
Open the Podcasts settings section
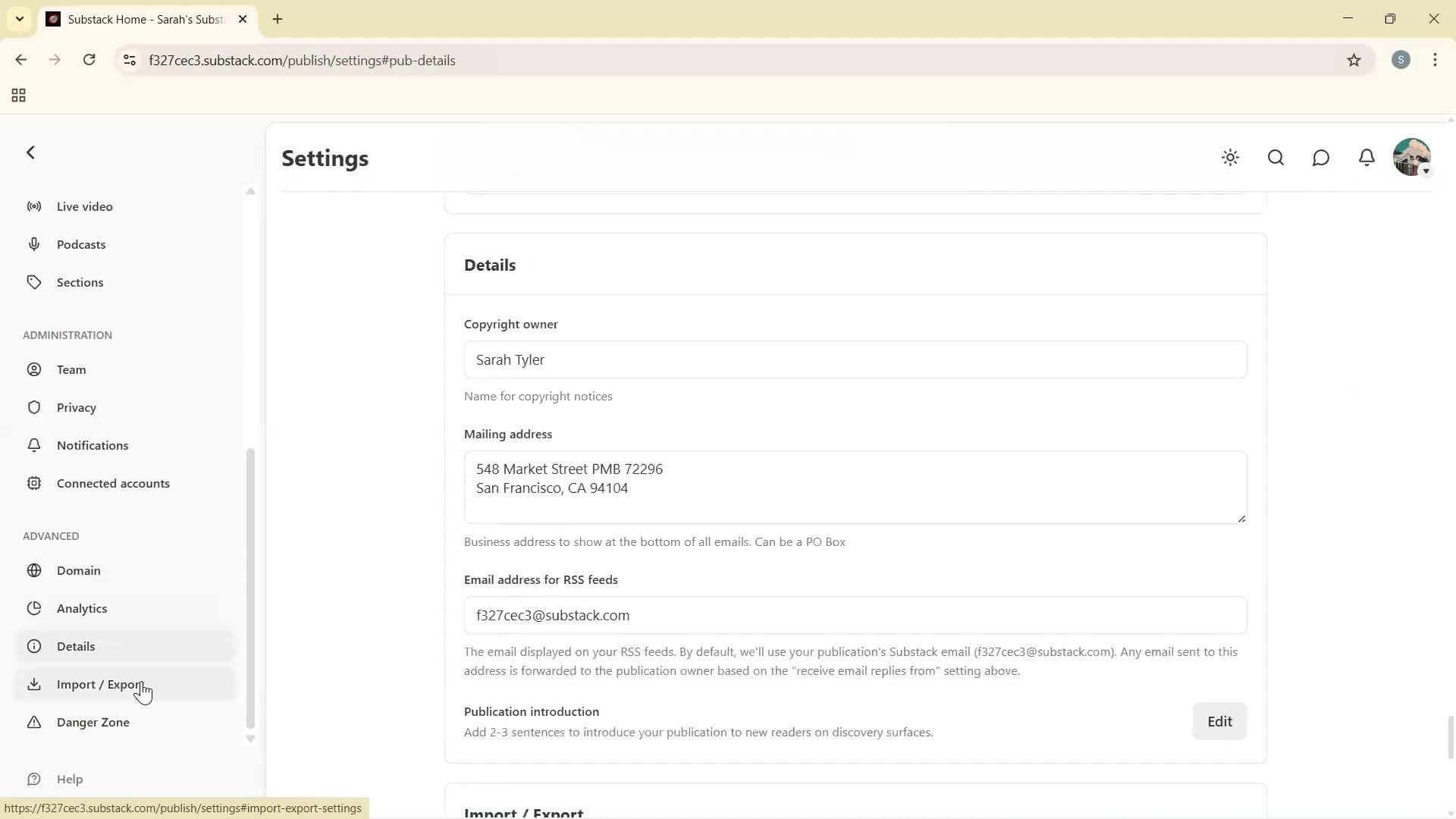pos(80,244)
